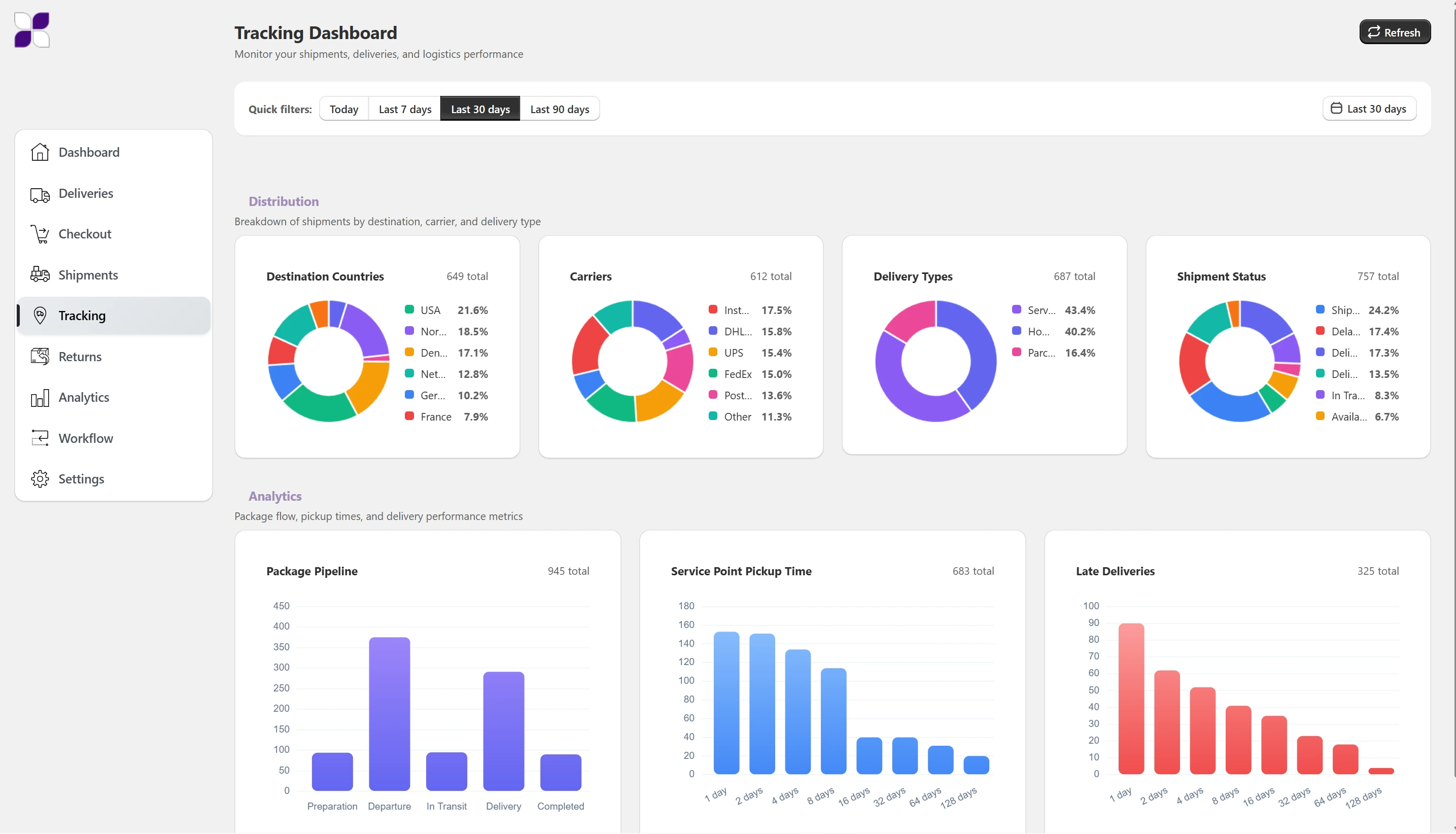Switch to Analytics in sidebar
This screenshot has height=834, width=1456.
point(114,398)
